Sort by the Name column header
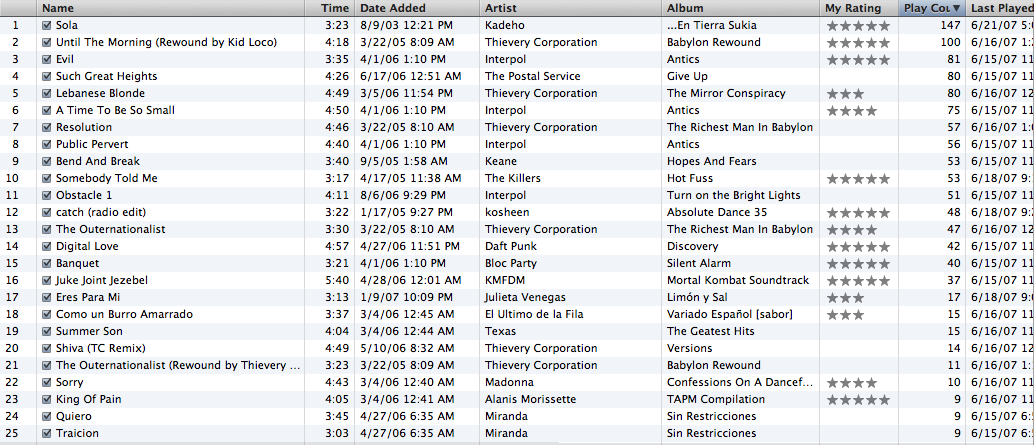The width and height of the screenshot is (1034, 445). (x=171, y=8)
